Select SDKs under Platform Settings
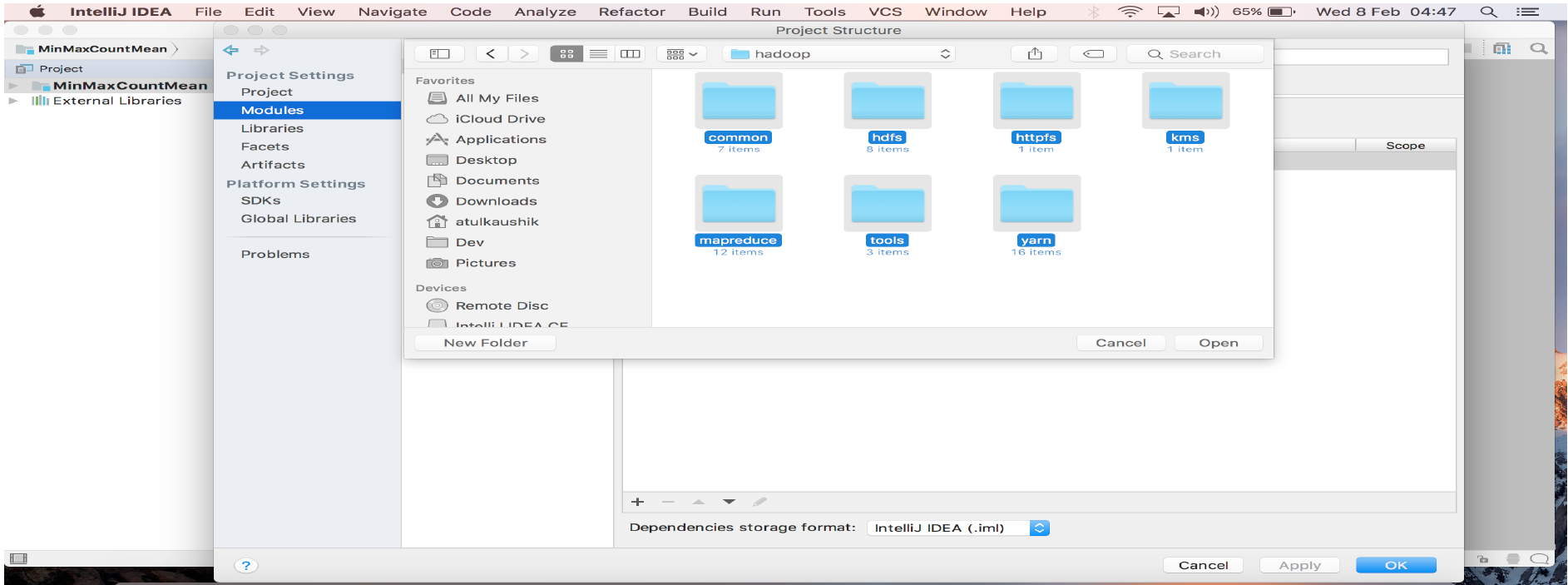The image size is (1568, 585). 261,201
